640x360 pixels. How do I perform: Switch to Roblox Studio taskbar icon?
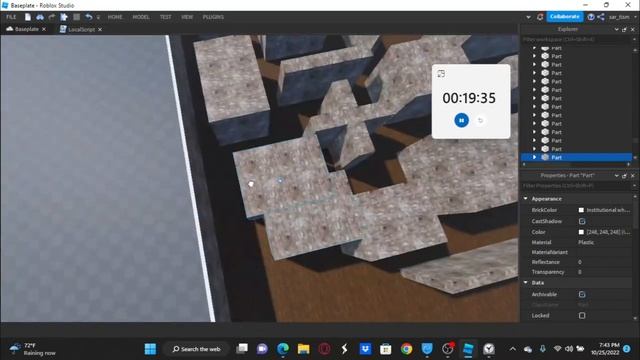tap(468, 349)
